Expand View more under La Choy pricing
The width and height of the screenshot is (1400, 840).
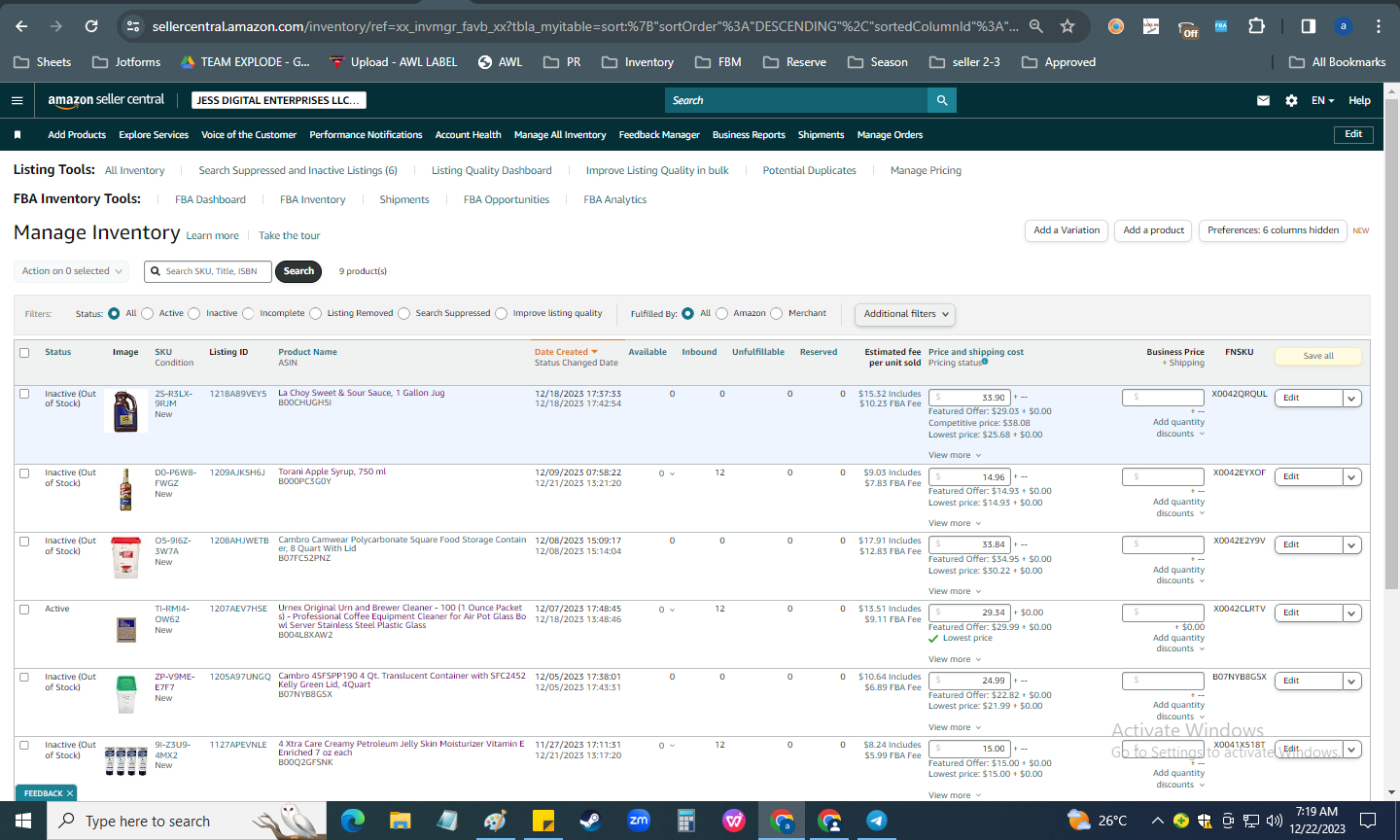(x=955, y=455)
